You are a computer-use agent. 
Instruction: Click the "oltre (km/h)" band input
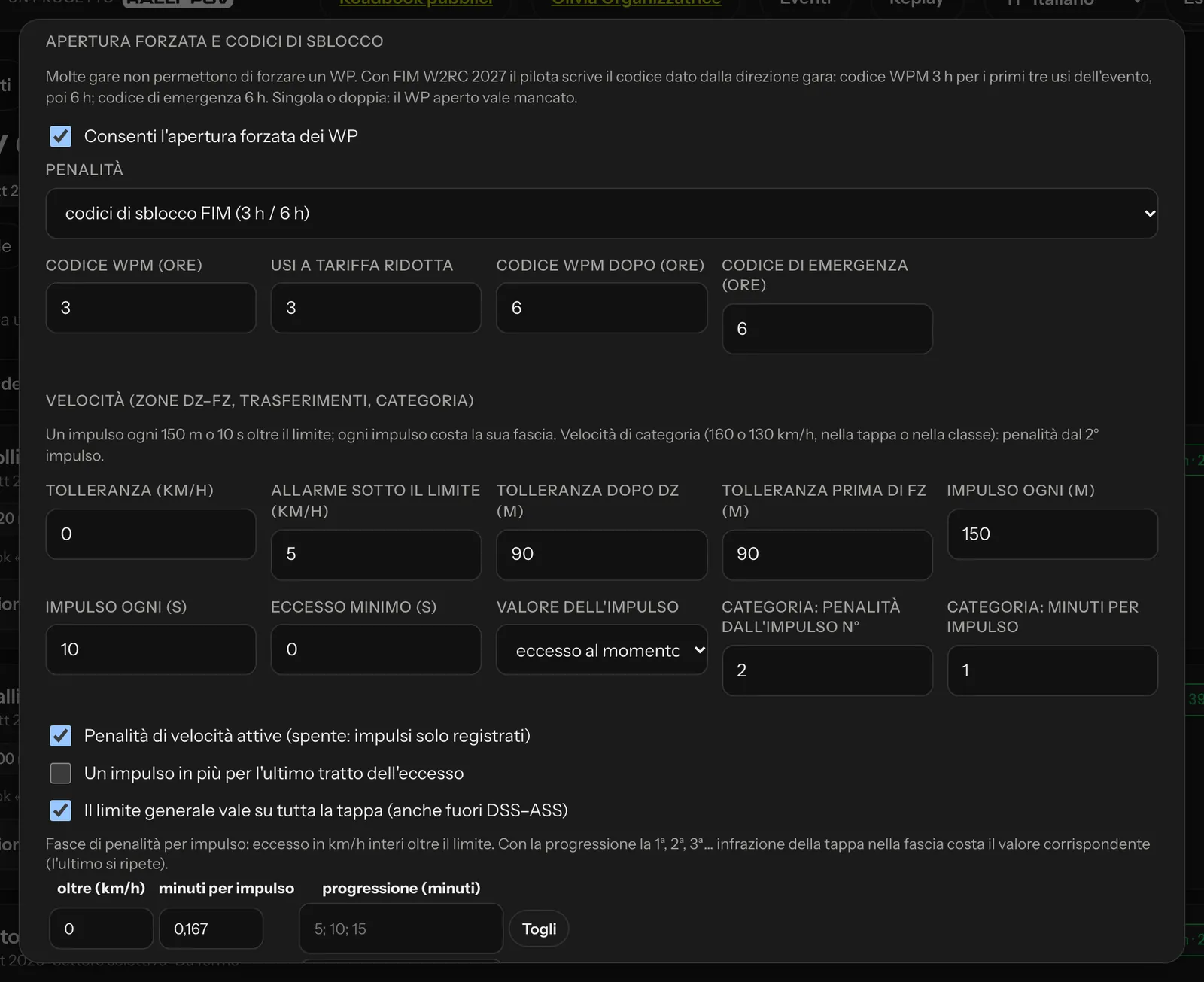[102, 929]
